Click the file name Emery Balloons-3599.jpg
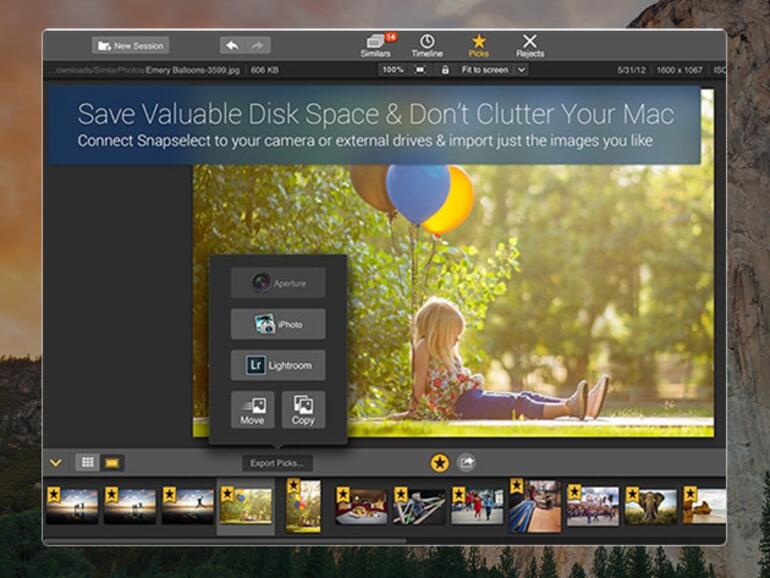Screen dimensions: 770x578 tap(192, 70)
